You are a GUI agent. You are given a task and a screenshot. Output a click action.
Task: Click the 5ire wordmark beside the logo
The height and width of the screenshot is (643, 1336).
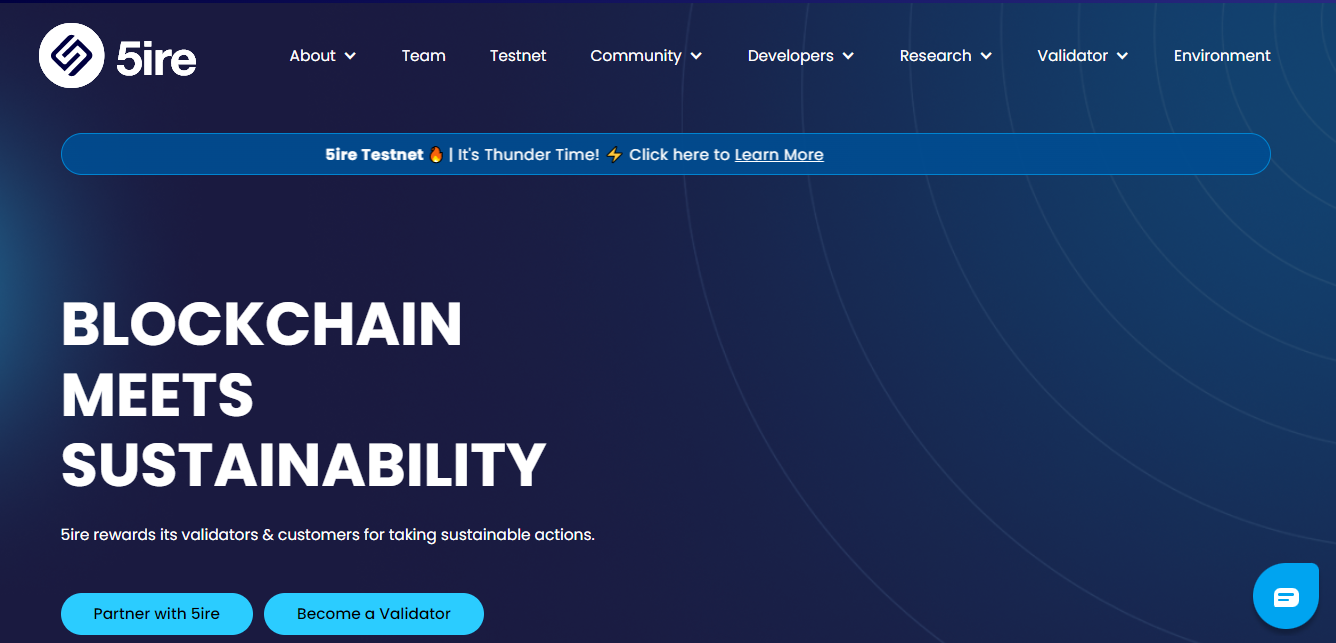click(x=156, y=59)
